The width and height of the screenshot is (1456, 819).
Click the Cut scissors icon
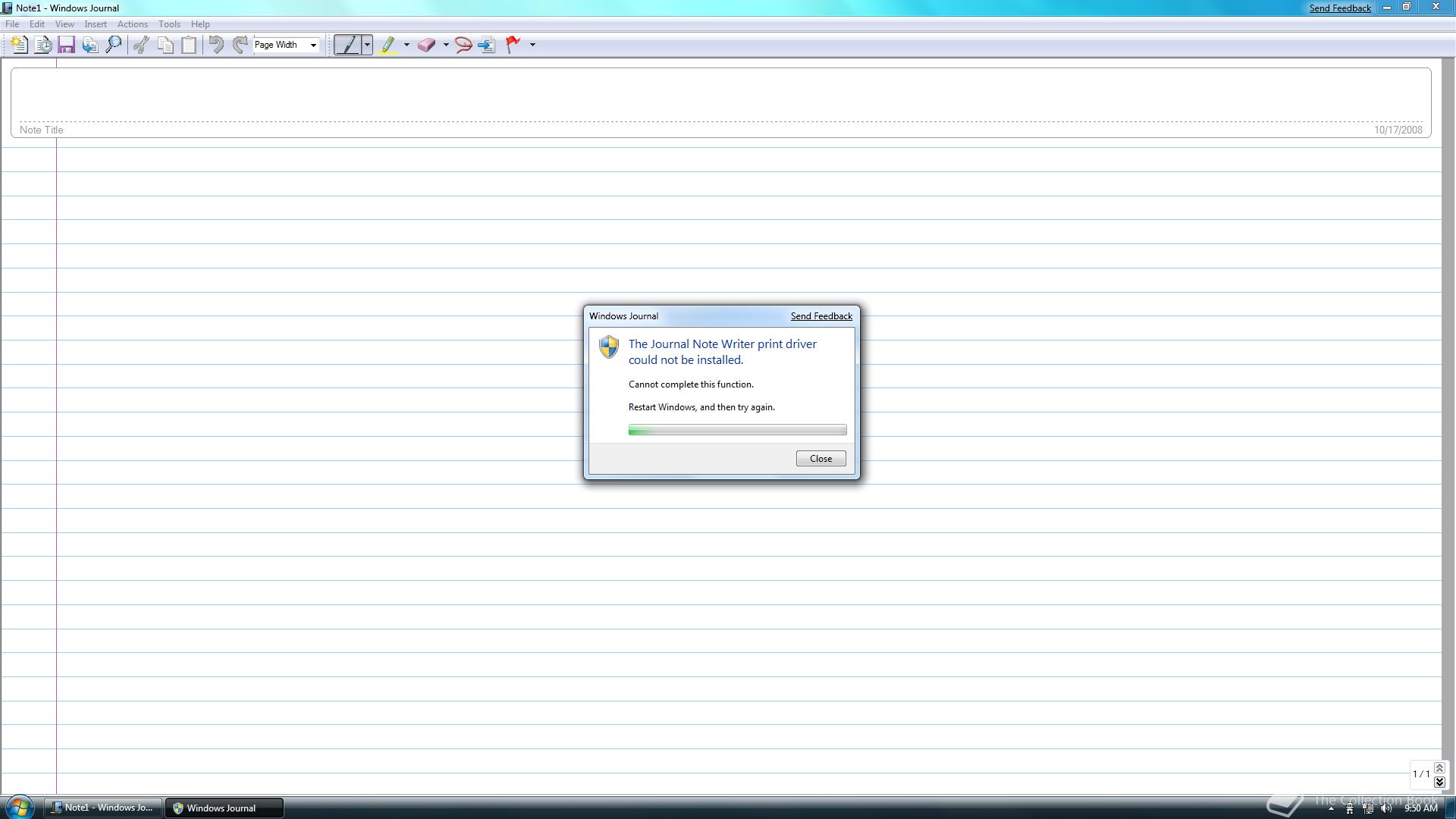point(141,45)
